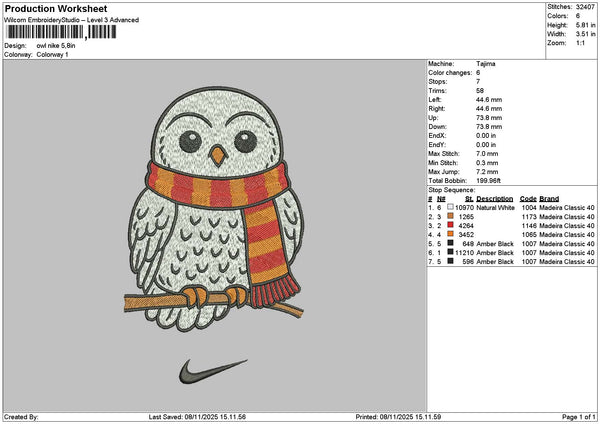Image resolution: width=600 pixels, height=424 pixels.
Task: Select the embroidered owl design preview
Action: coord(215,209)
